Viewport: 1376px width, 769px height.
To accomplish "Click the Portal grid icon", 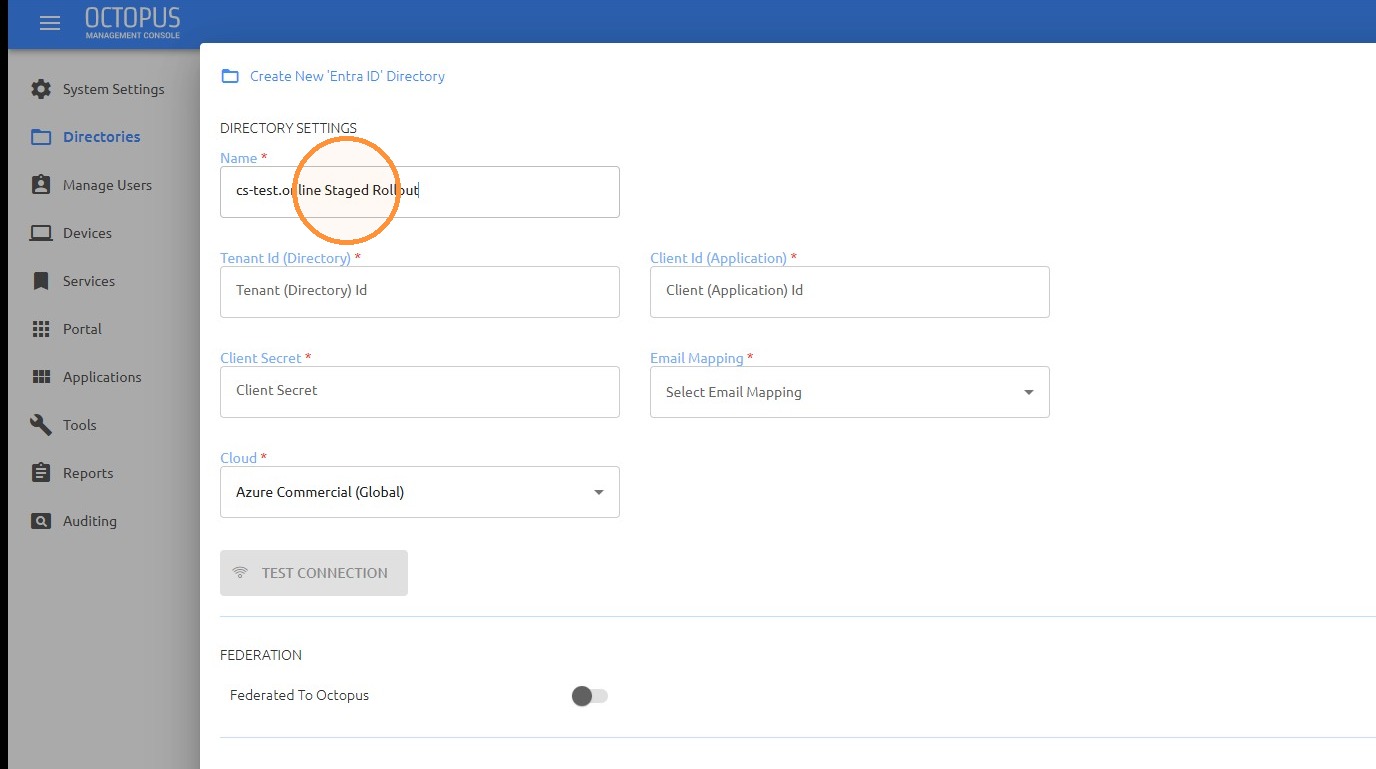I will pos(41,329).
